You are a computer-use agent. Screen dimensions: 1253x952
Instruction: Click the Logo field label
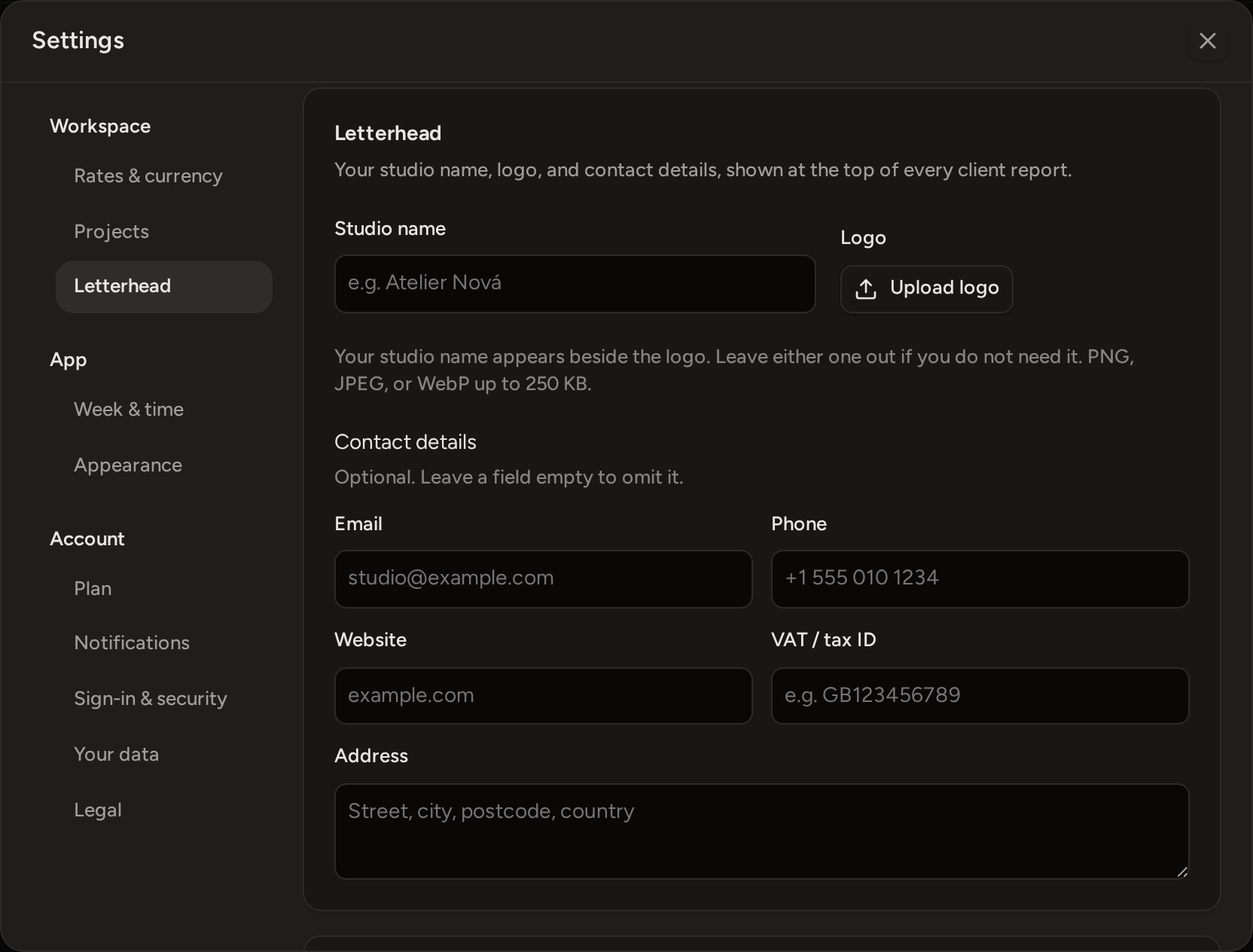(863, 238)
